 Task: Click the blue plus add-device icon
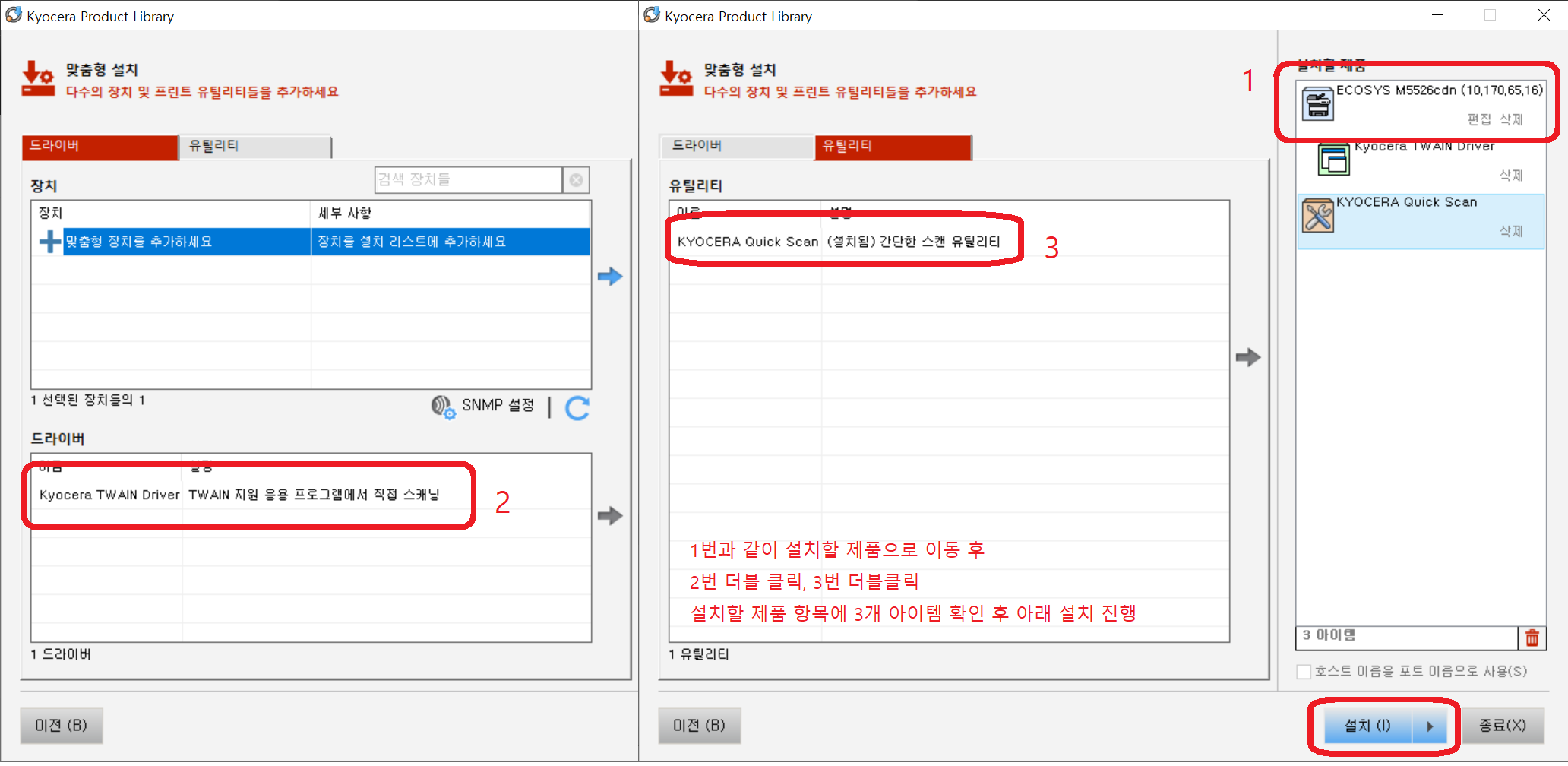coord(49,242)
